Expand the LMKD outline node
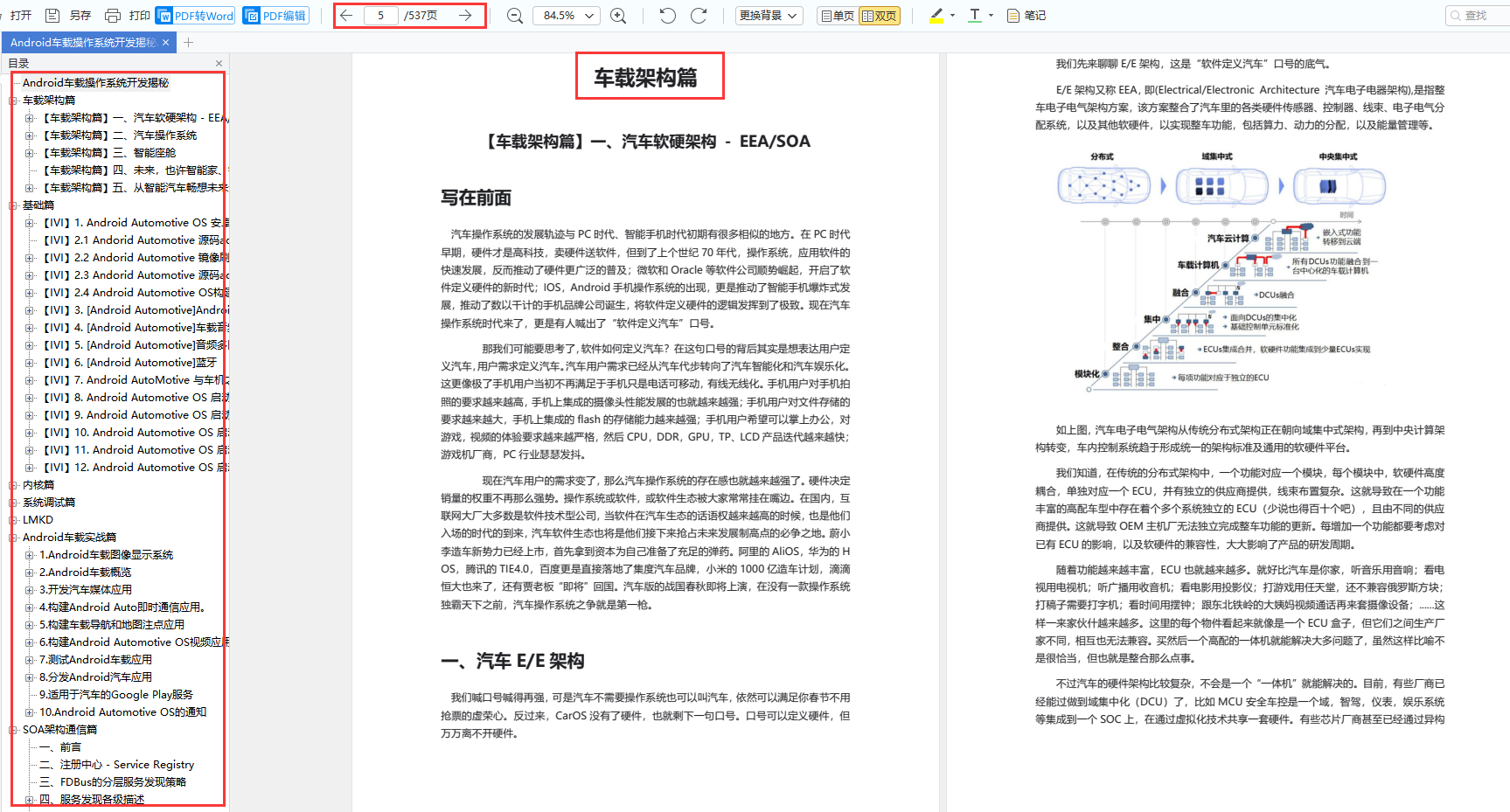This screenshot has height=812, width=1510. [x=13, y=520]
